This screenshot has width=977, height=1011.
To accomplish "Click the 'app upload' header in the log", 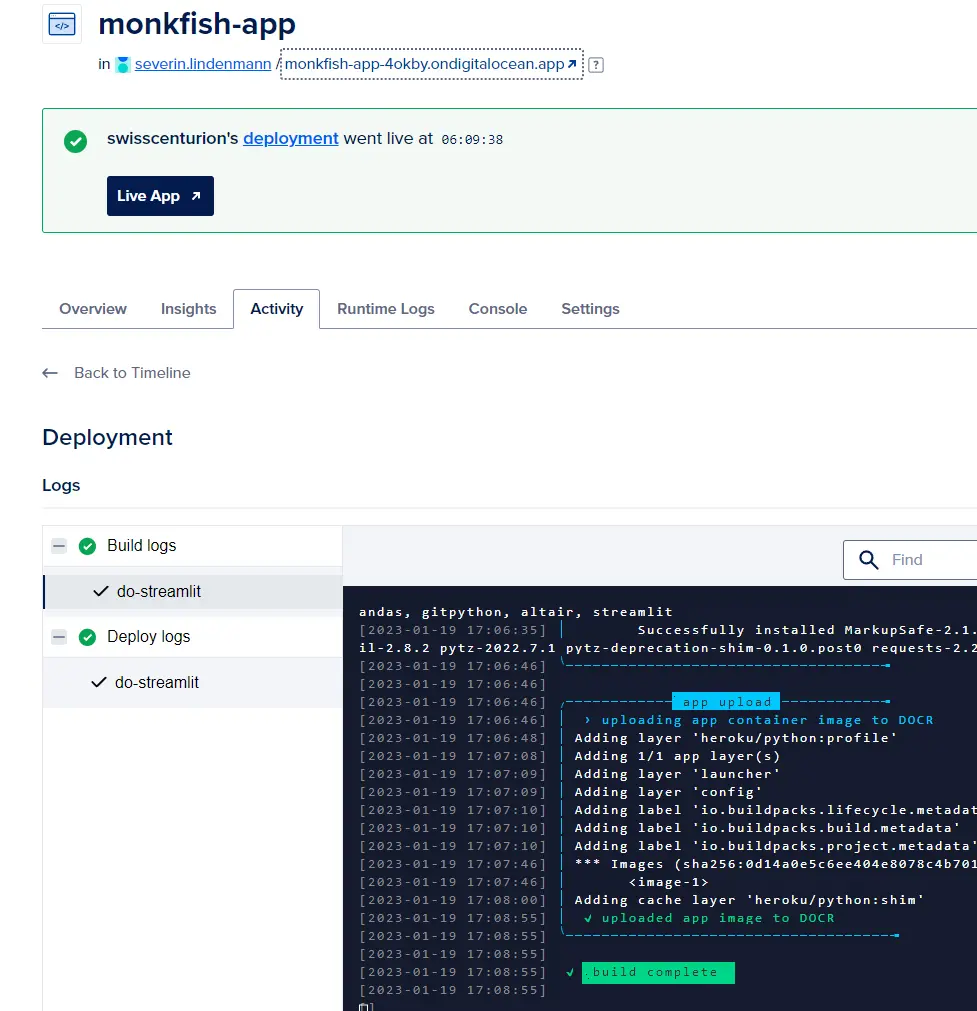I will pos(725,702).
